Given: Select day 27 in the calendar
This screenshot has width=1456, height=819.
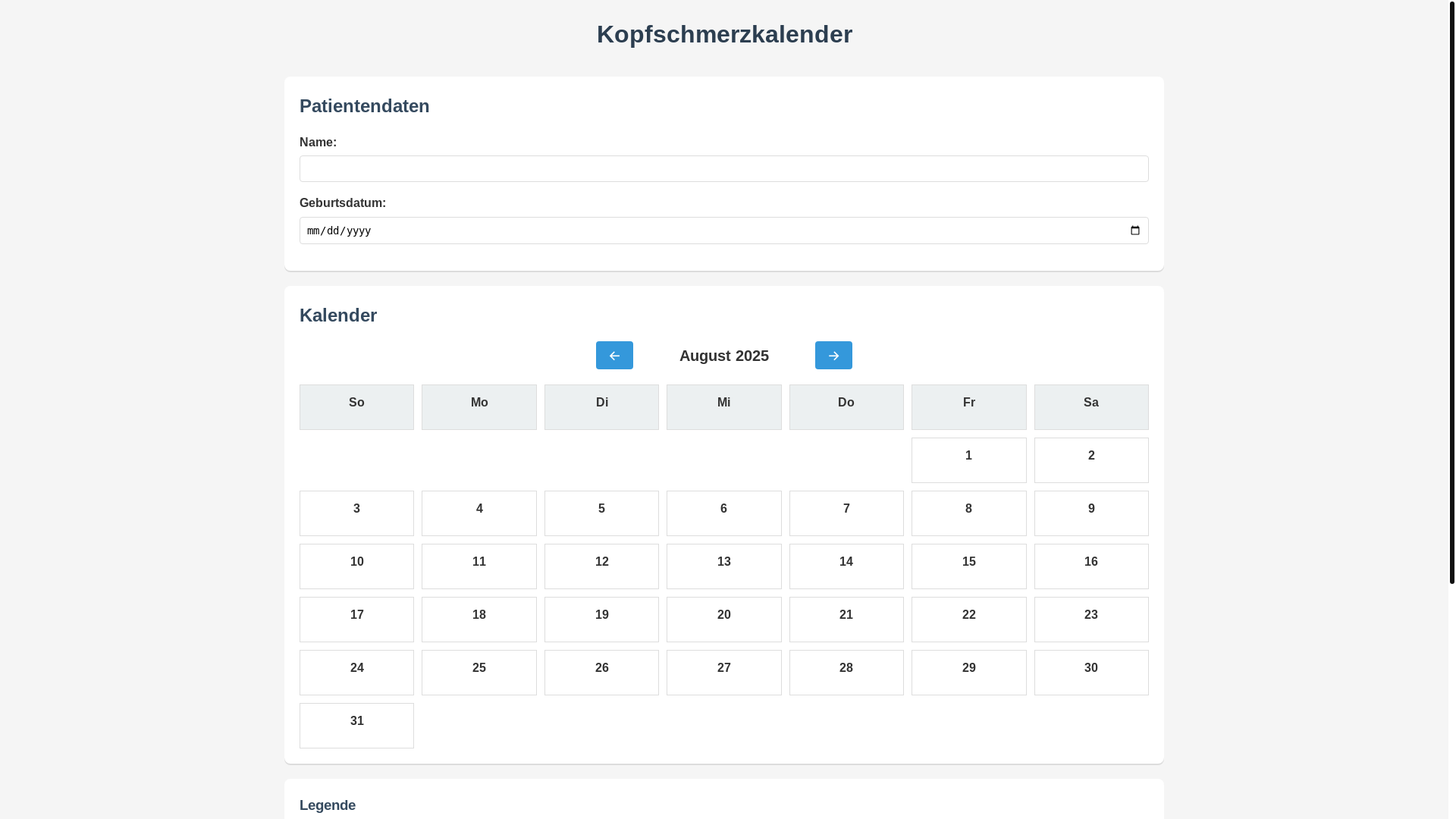Looking at the screenshot, I should [724, 673].
